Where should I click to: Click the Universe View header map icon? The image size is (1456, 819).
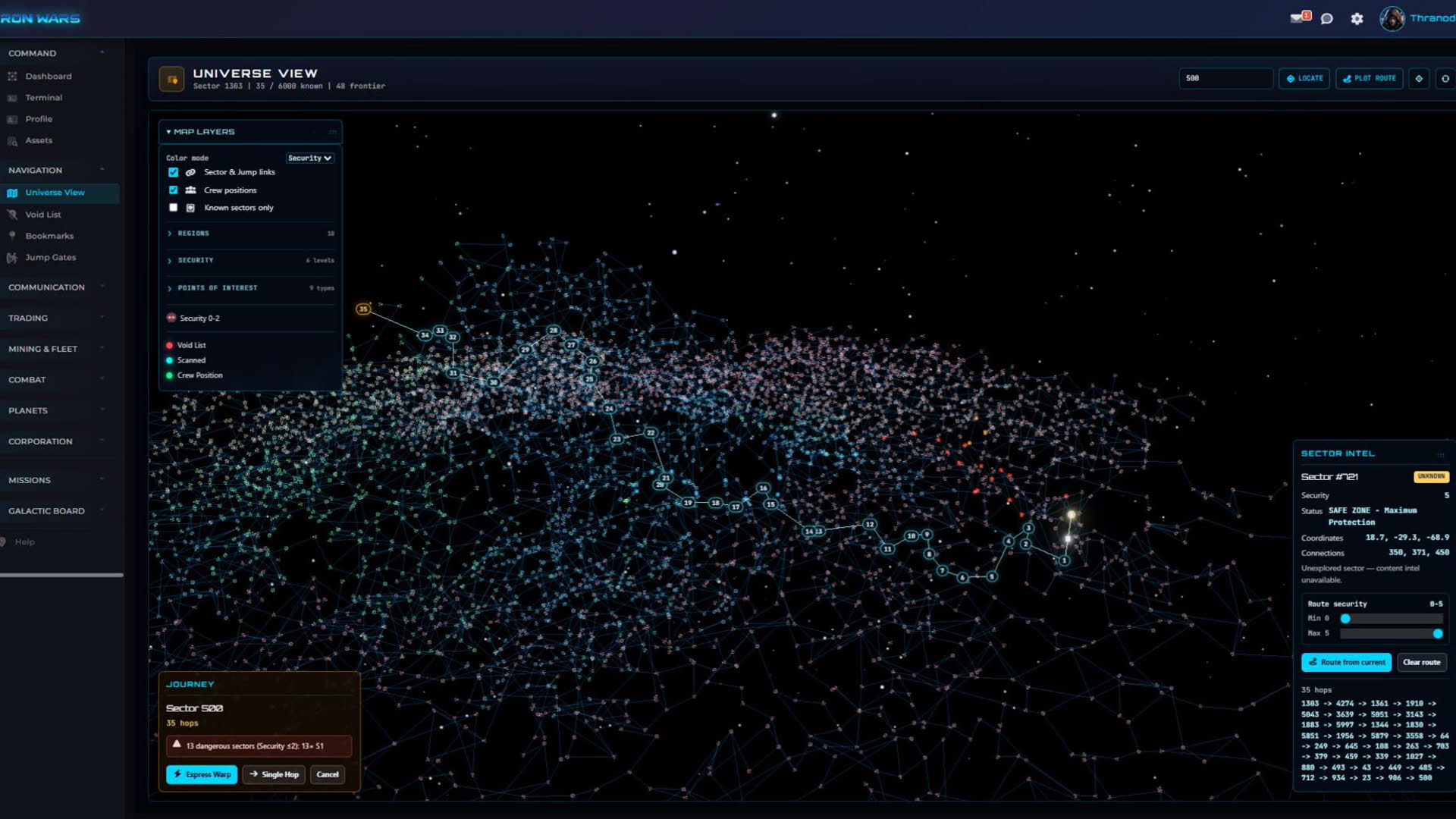(x=172, y=79)
